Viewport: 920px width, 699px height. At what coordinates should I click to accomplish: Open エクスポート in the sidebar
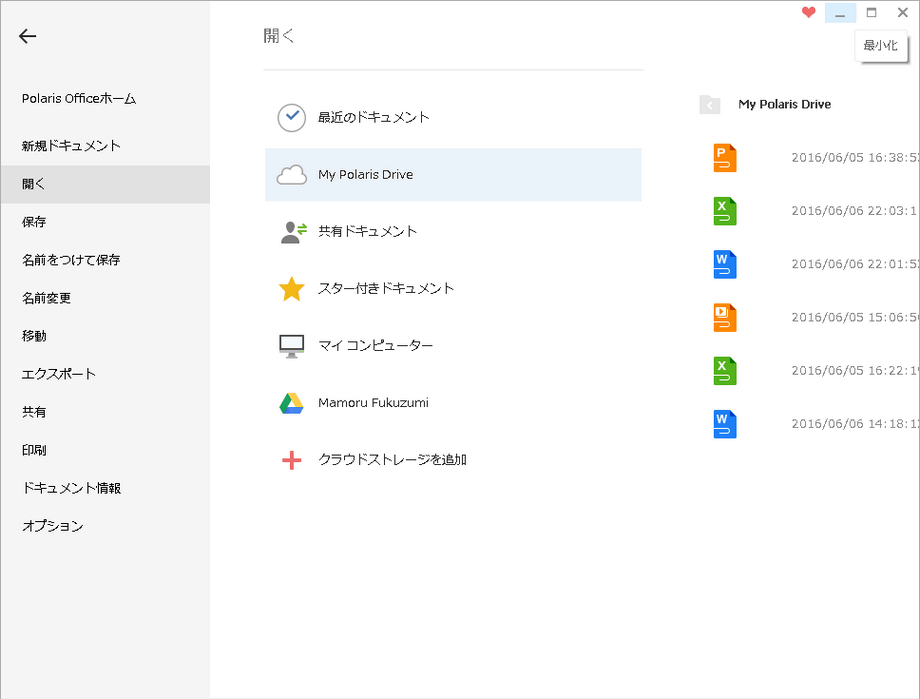point(106,374)
